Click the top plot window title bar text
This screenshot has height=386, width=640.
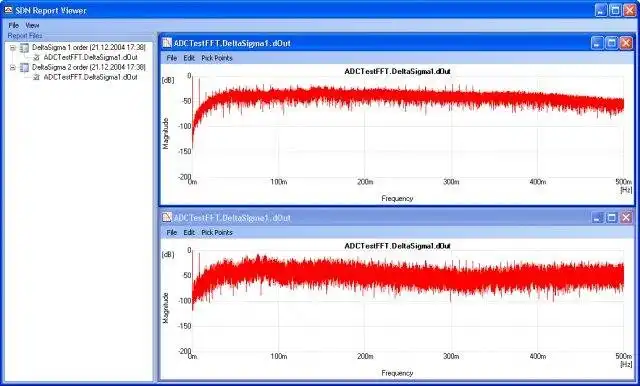(232, 43)
